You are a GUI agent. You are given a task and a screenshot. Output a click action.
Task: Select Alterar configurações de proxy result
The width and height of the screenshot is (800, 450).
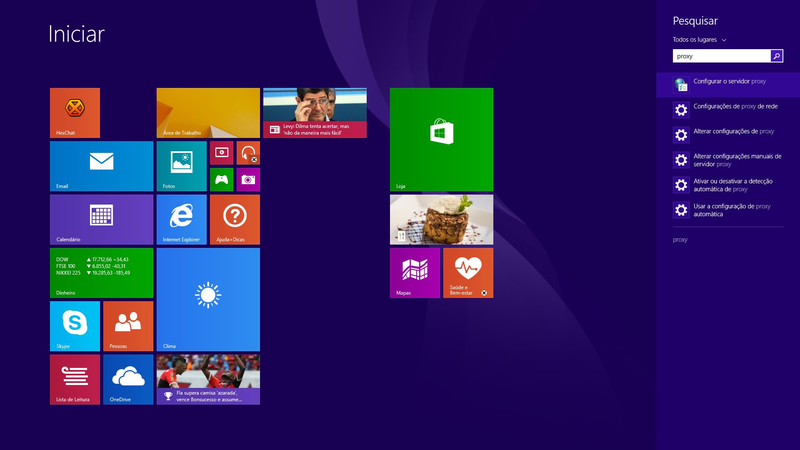[728, 135]
